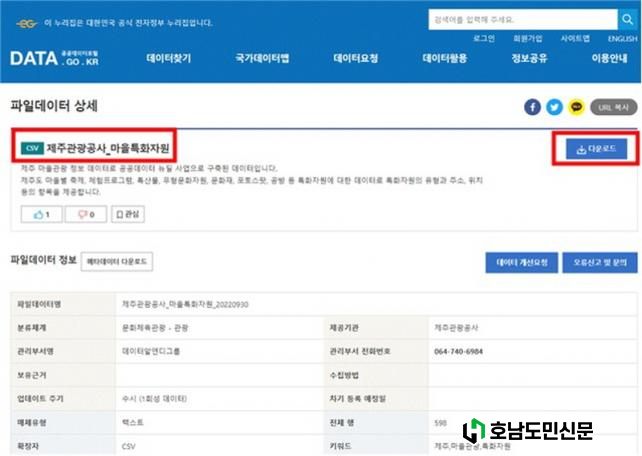Click the 데이터 개선요청 button
Viewport: 642px width, 456px height.
pyautogui.click(x=522, y=262)
